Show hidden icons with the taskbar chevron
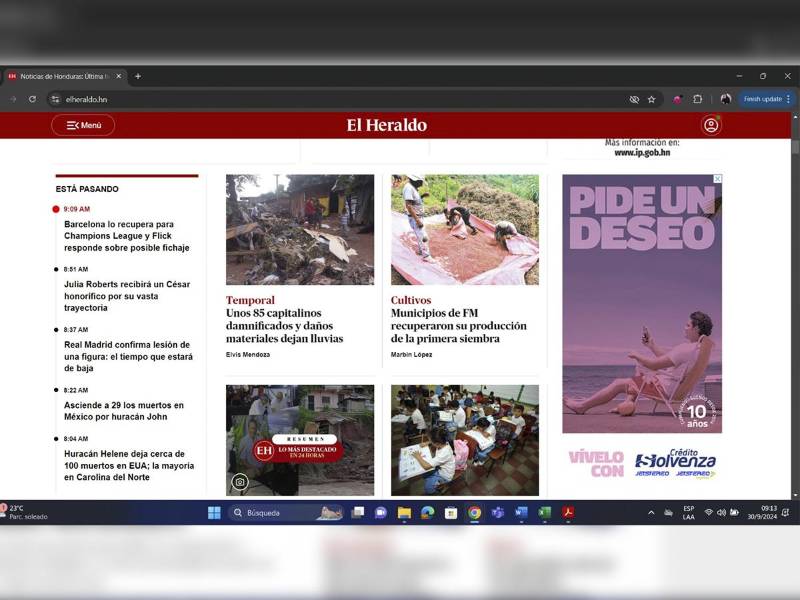The image size is (800, 600). pos(650,513)
